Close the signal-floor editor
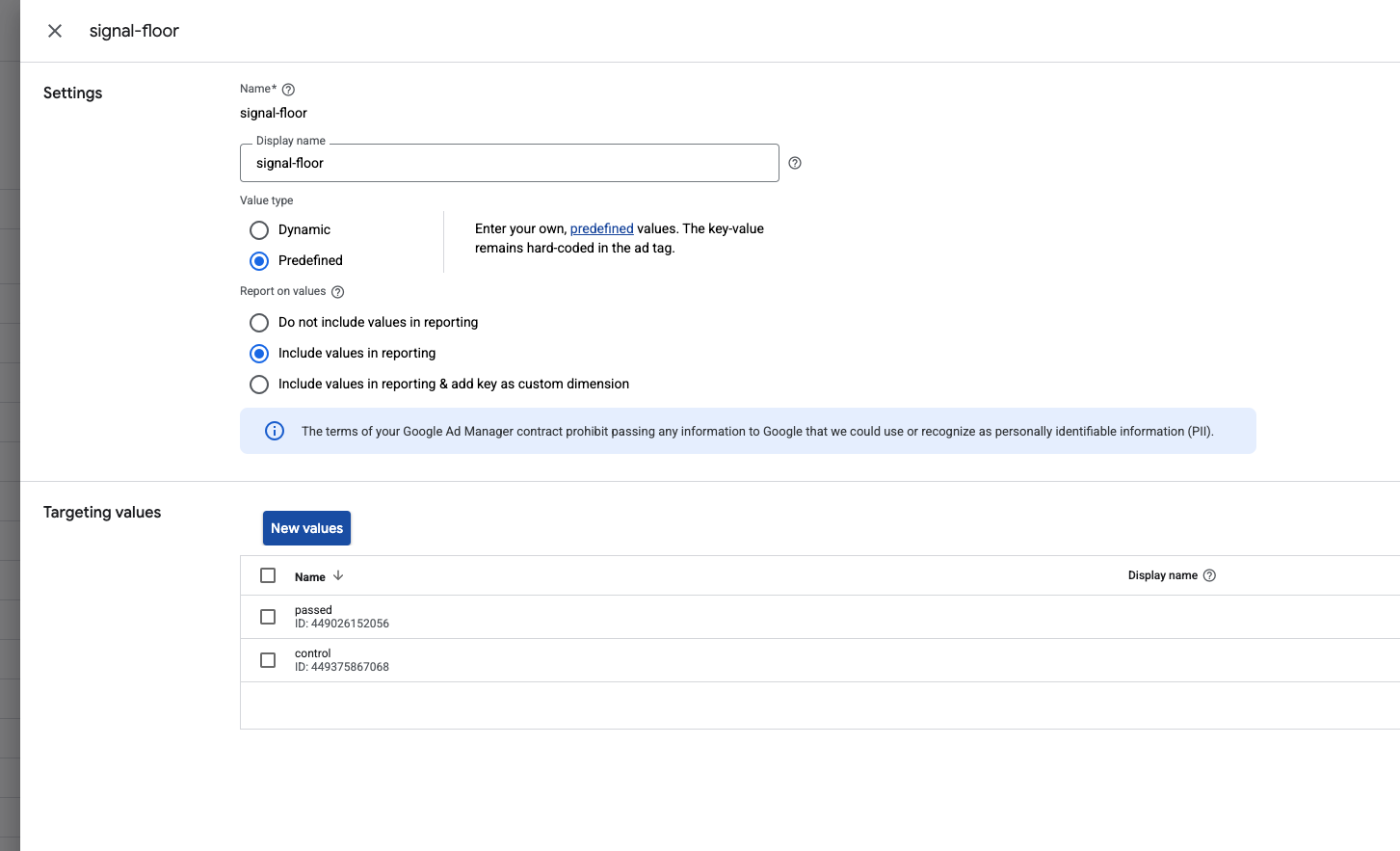Image resolution: width=1400 pixels, height=851 pixels. pyautogui.click(x=55, y=30)
